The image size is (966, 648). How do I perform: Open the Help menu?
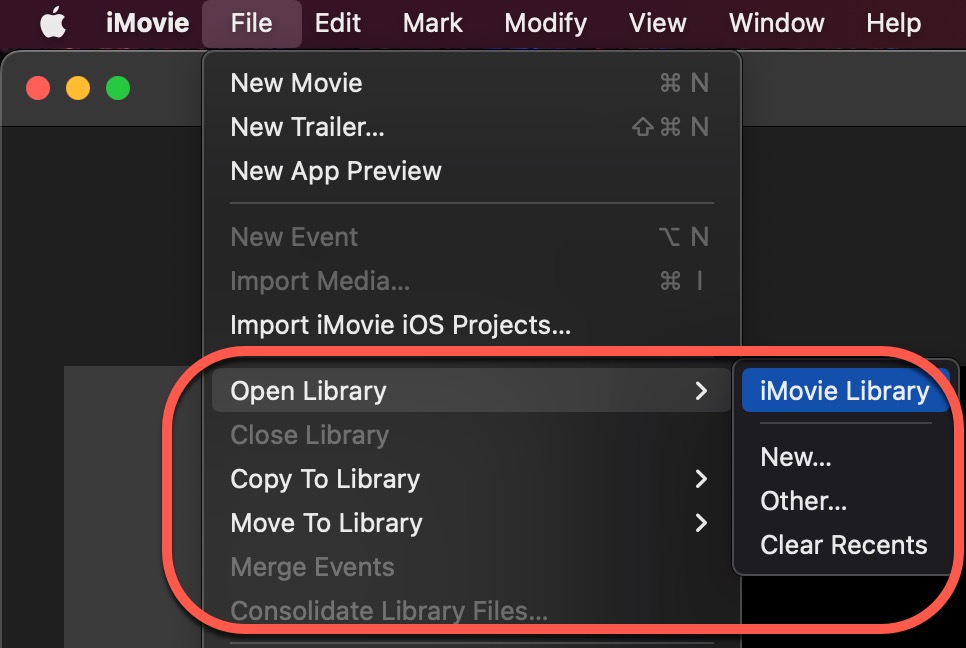[893, 23]
